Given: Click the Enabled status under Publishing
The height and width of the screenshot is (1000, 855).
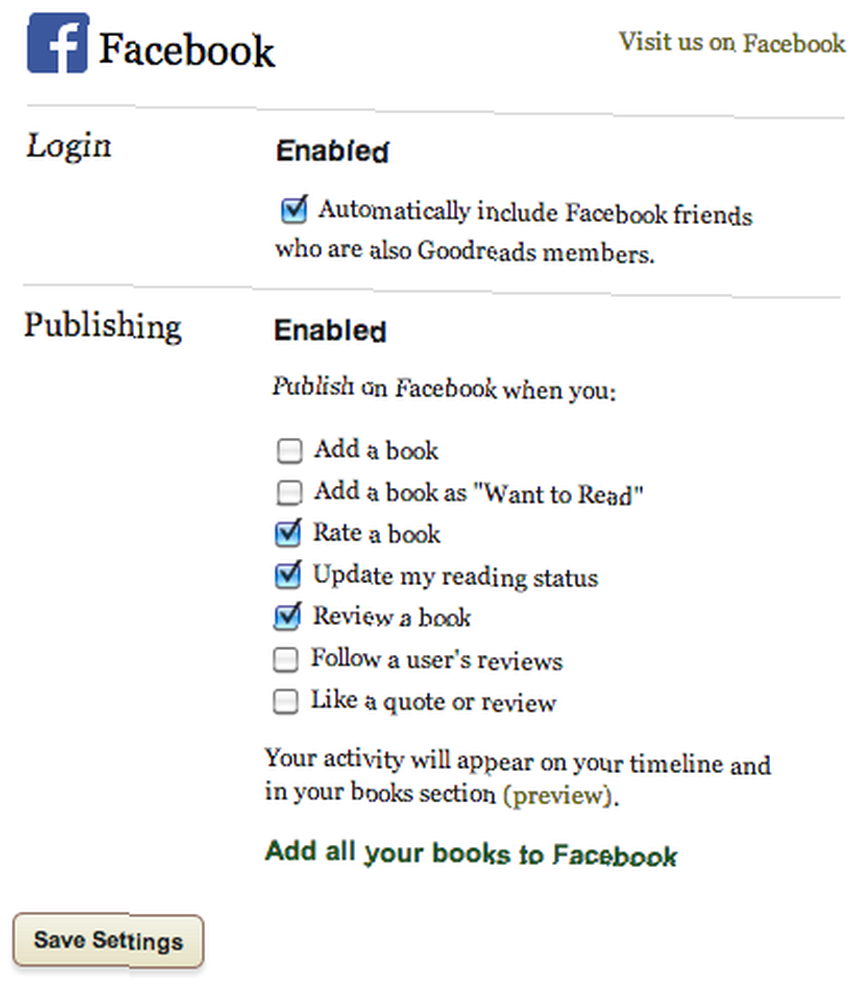Looking at the screenshot, I should 330,331.
